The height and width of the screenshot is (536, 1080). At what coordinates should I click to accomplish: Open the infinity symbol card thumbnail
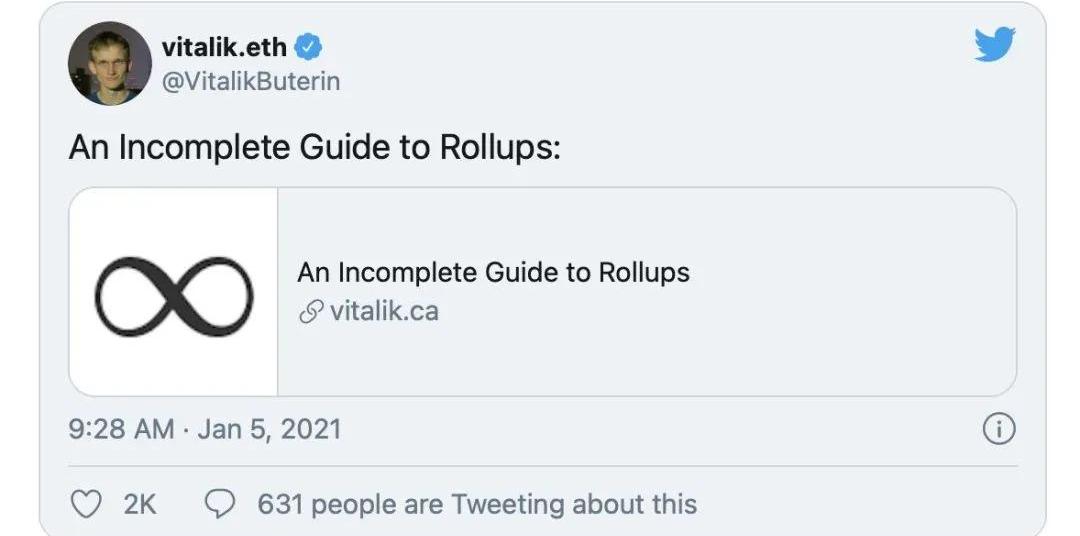[x=174, y=292]
